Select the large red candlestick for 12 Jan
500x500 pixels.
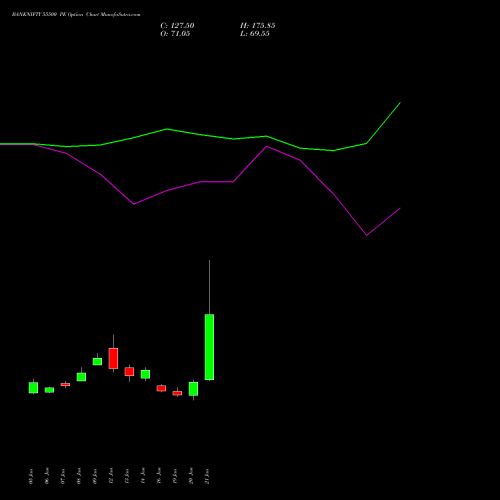(113, 358)
